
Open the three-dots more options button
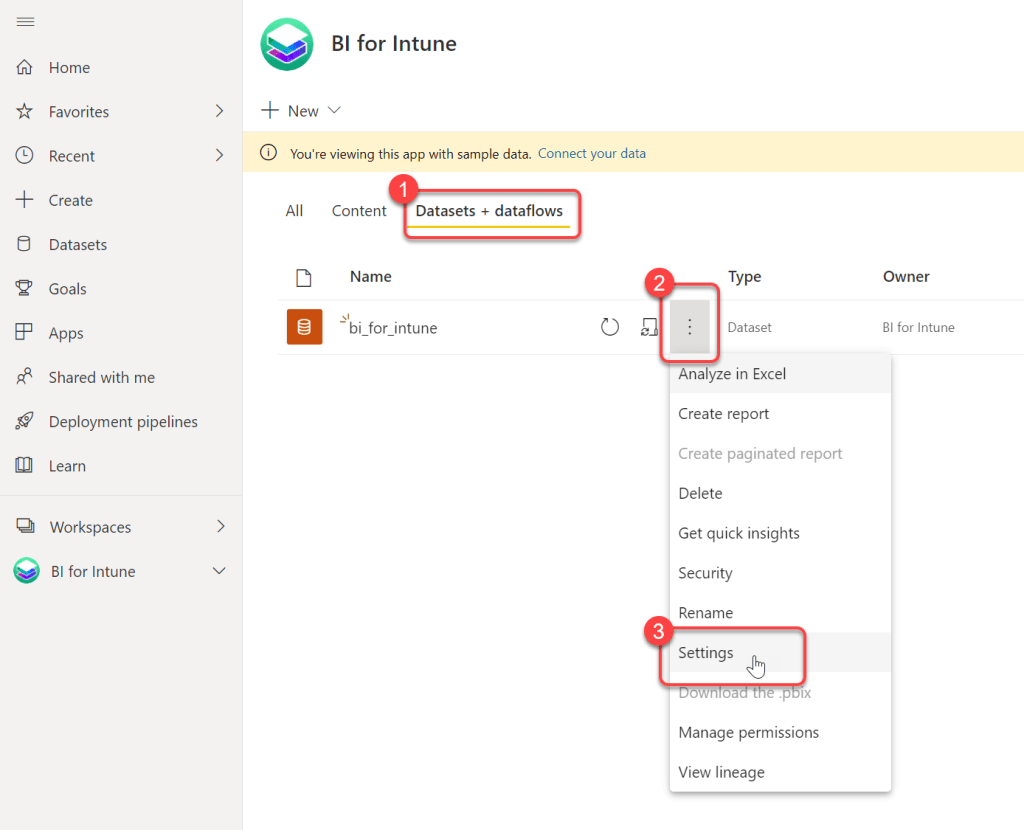click(x=689, y=327)
